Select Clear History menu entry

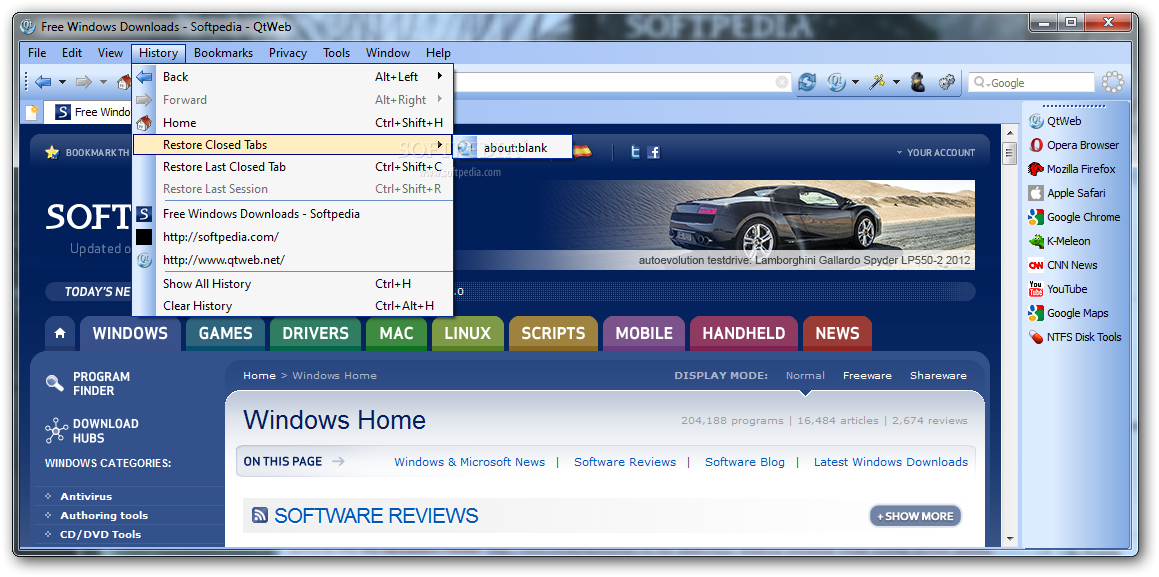(x=293, y=306)
